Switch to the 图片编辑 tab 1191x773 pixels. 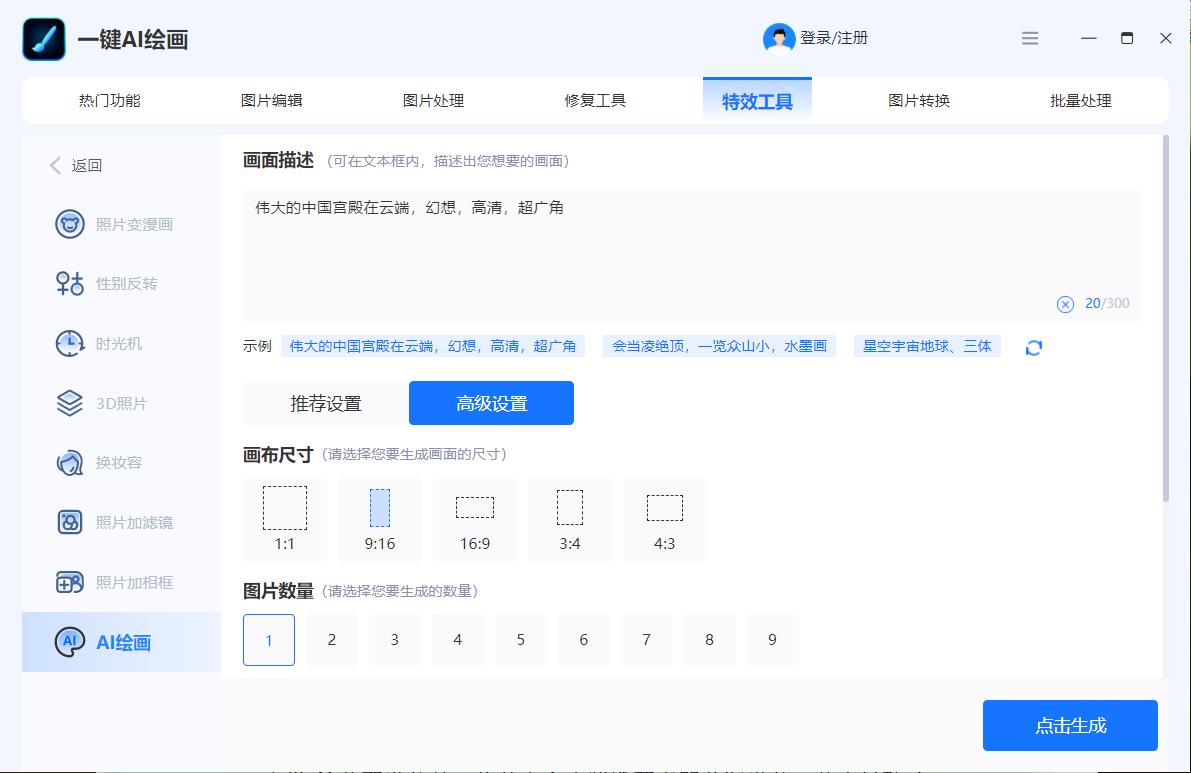tap(271, 100)
